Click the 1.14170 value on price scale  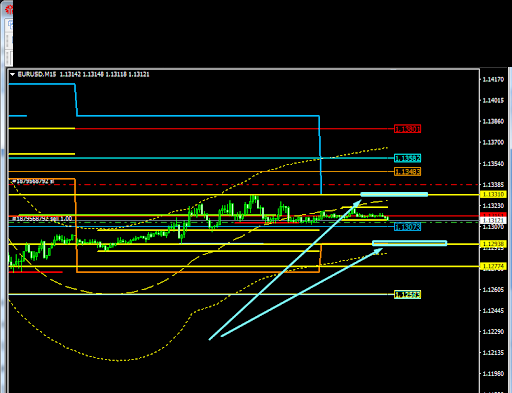493,80
